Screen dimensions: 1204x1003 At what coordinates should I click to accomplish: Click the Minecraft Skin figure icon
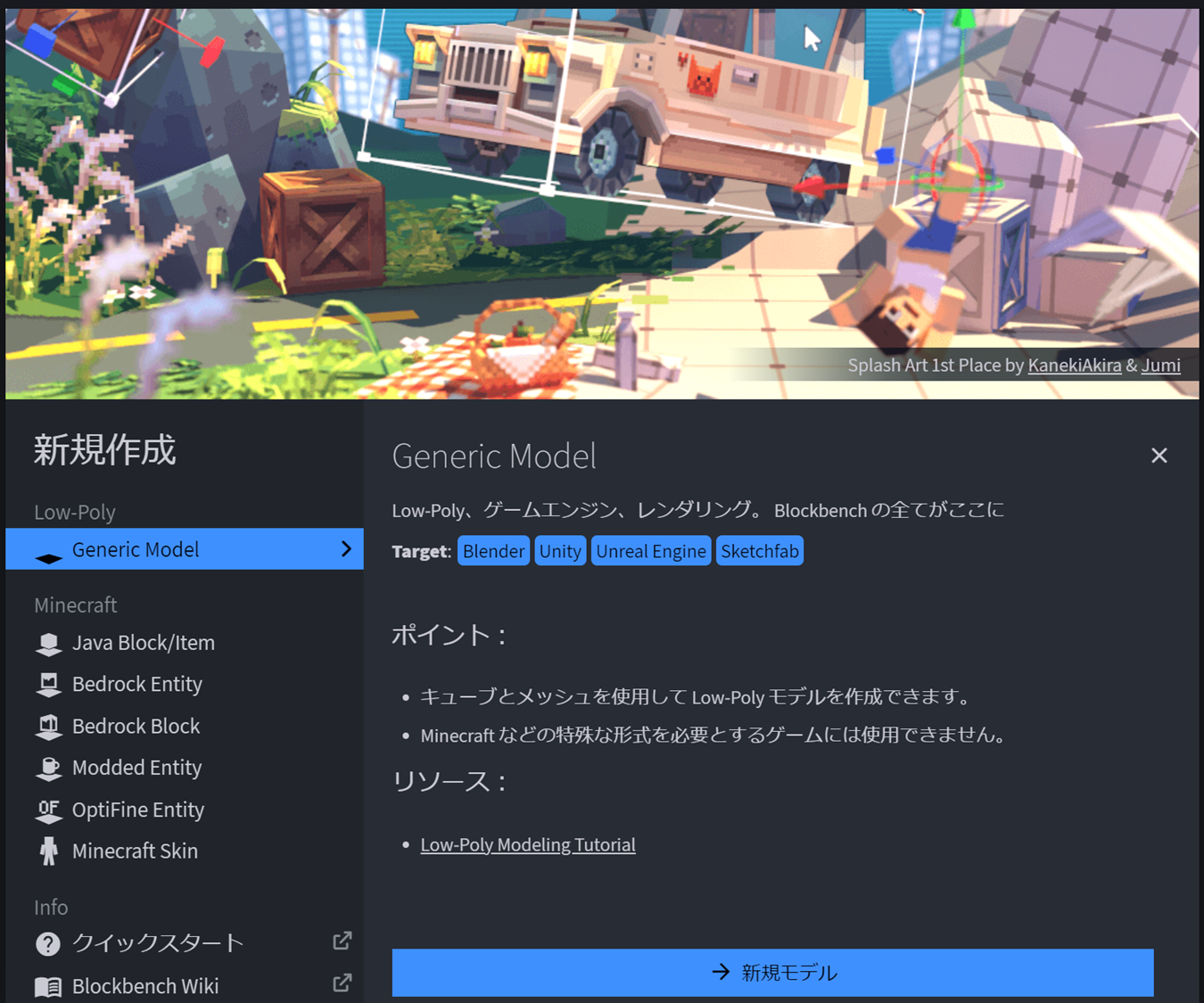[49, 851]
